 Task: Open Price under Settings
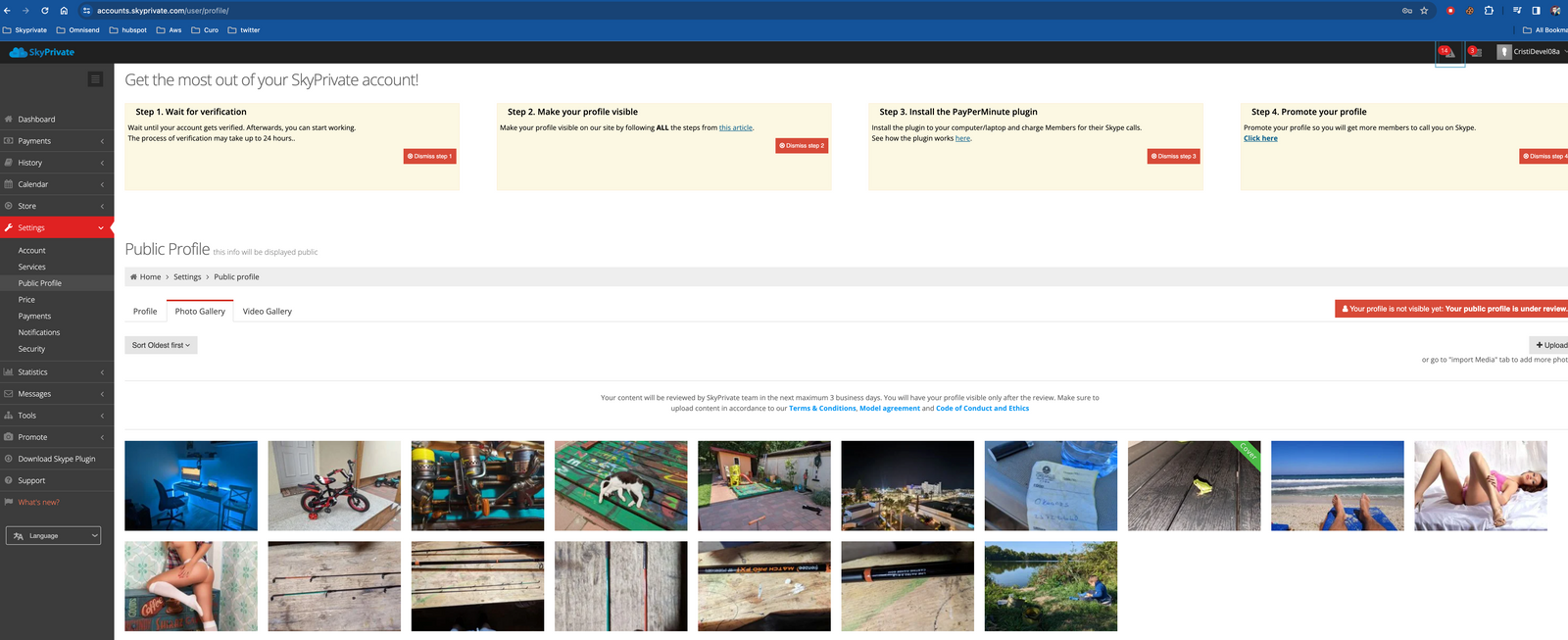(26, 300)
